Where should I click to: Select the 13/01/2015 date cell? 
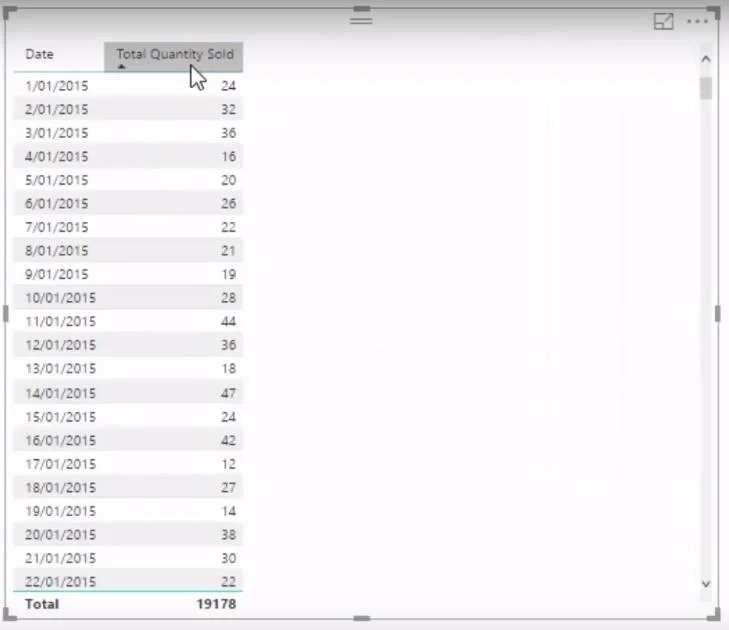pyautogui.click(x=60, y=369)
